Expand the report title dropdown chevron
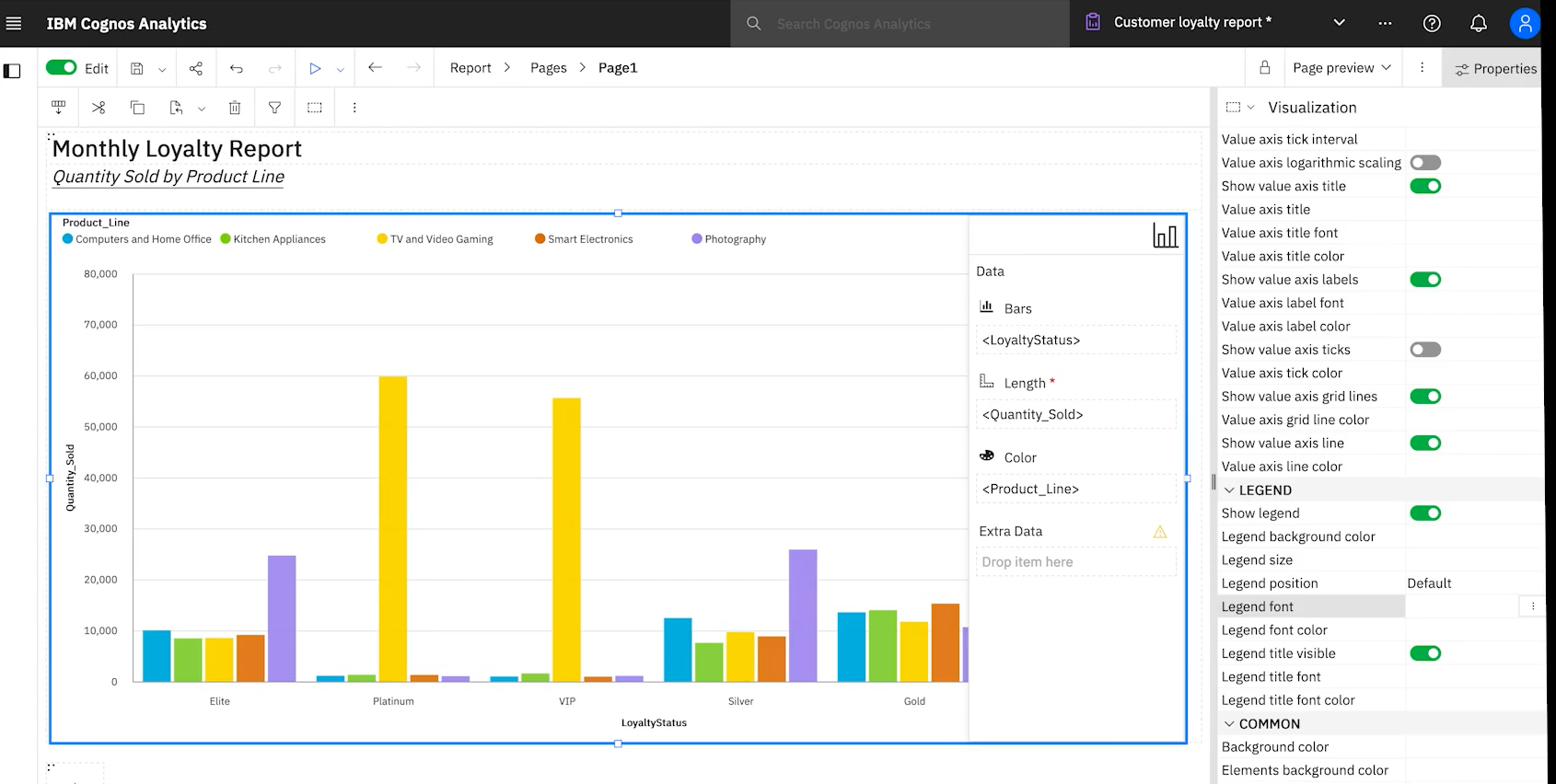Viewport: 1556px width, 784px height. [x=1340, y=23]
